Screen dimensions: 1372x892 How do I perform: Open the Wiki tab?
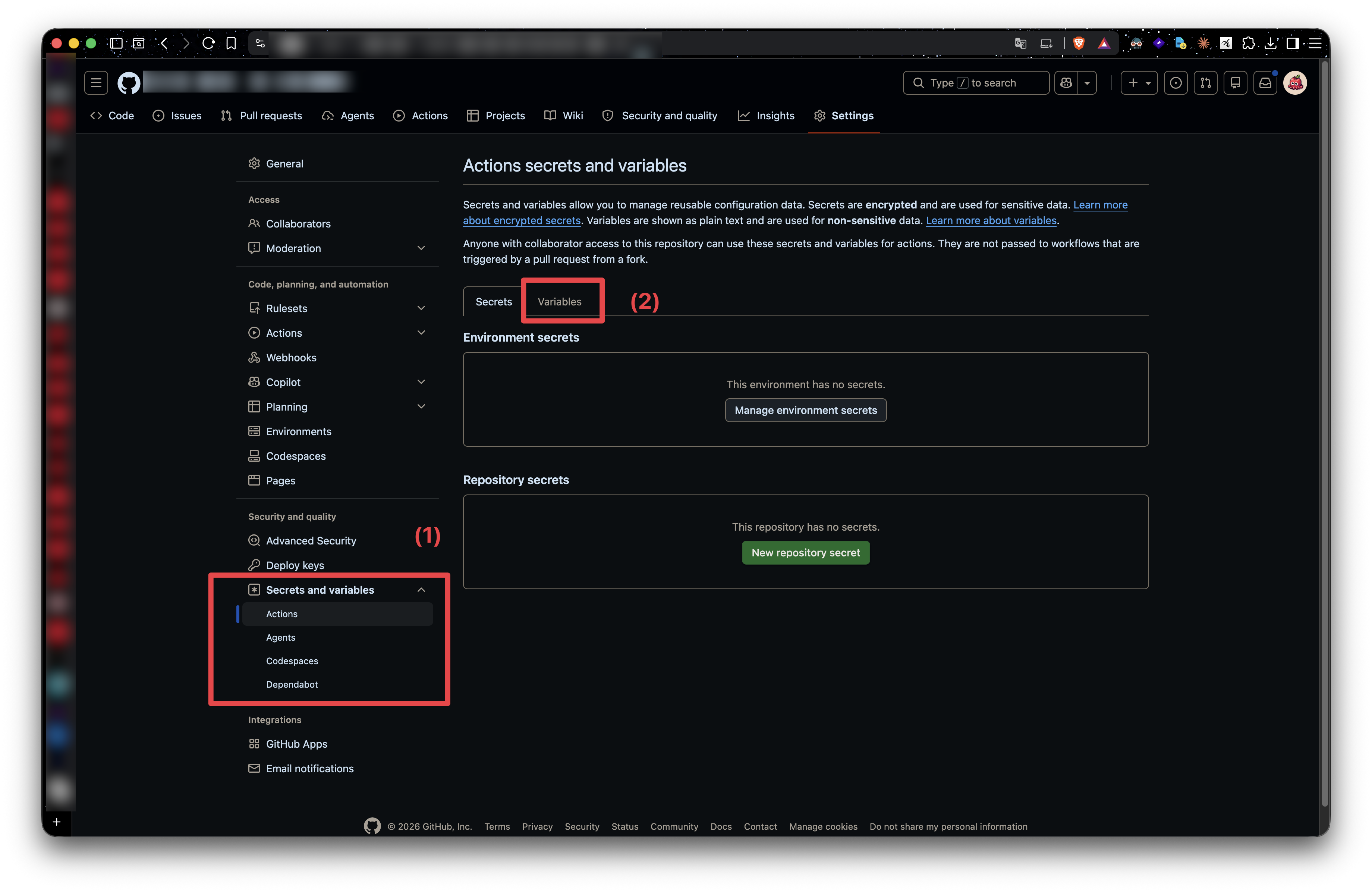pos(564,116)
